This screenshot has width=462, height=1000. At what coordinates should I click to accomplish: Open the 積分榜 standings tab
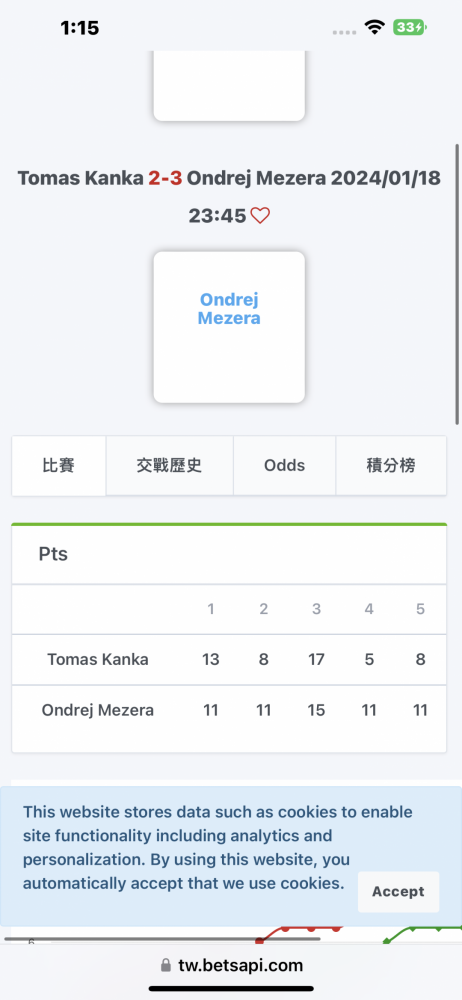(391, 466)
